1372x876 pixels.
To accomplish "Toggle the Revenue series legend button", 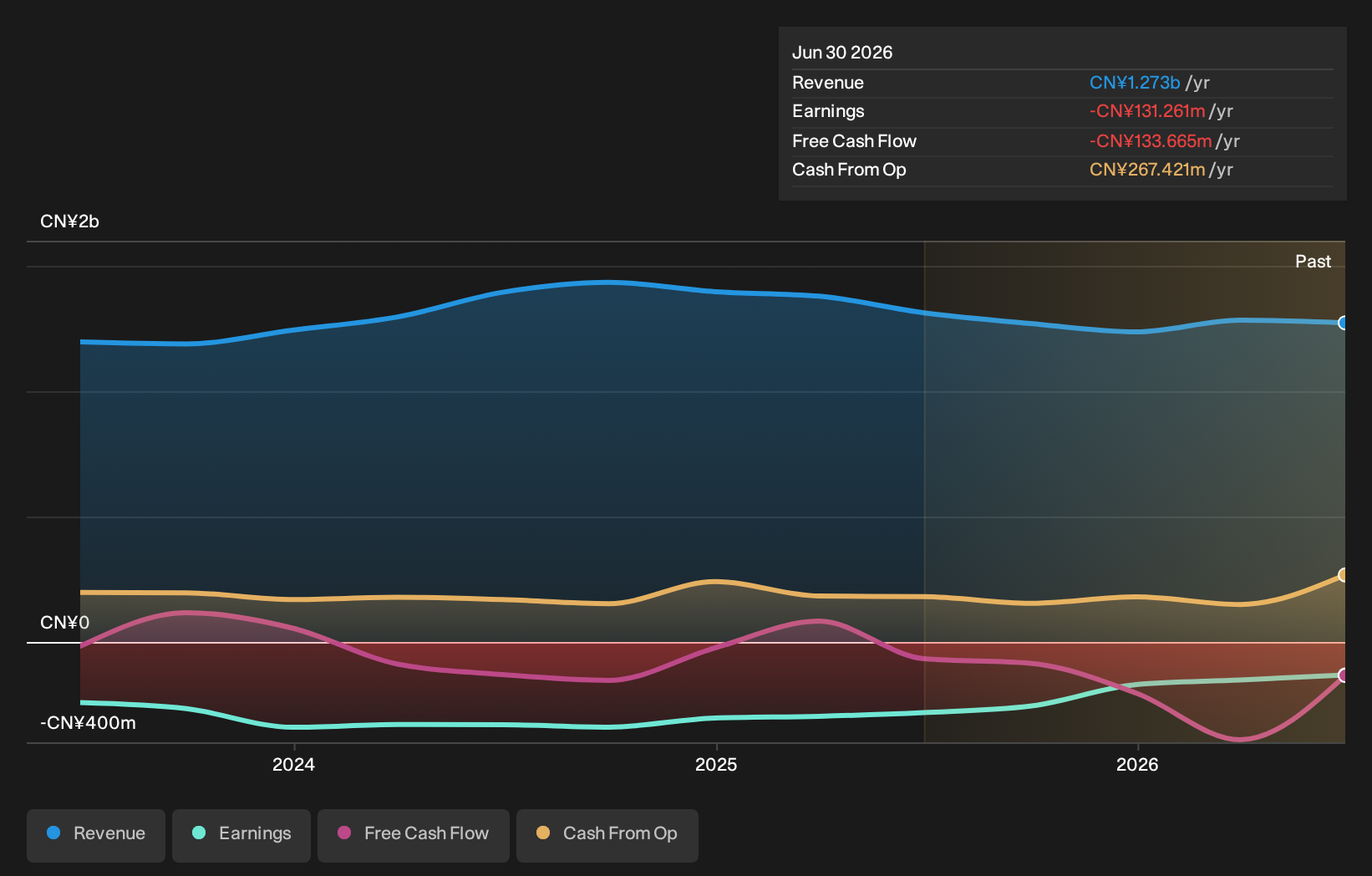I will (x=96, y=835).
